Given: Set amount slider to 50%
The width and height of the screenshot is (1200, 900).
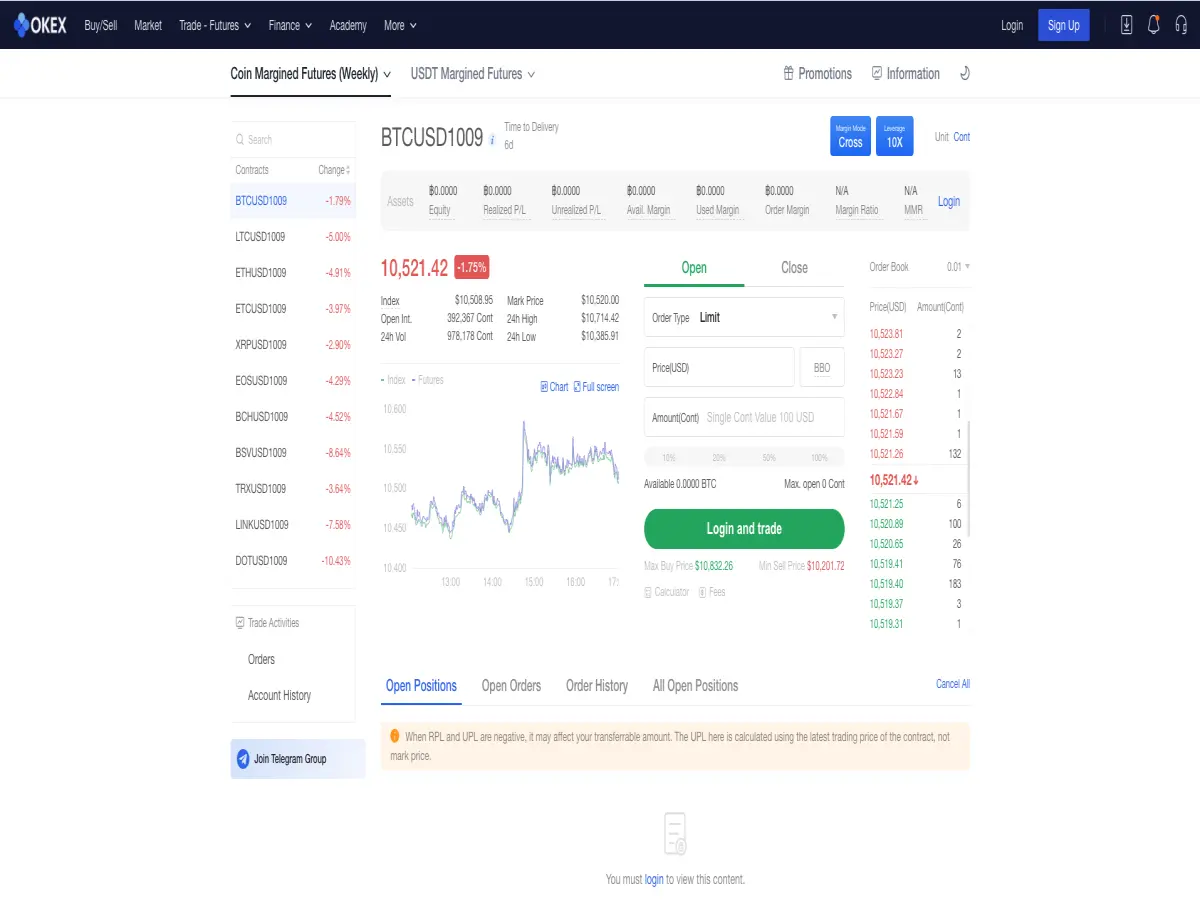Looking at the screenshot, I should pyautogui.click(x=769, y=457).
